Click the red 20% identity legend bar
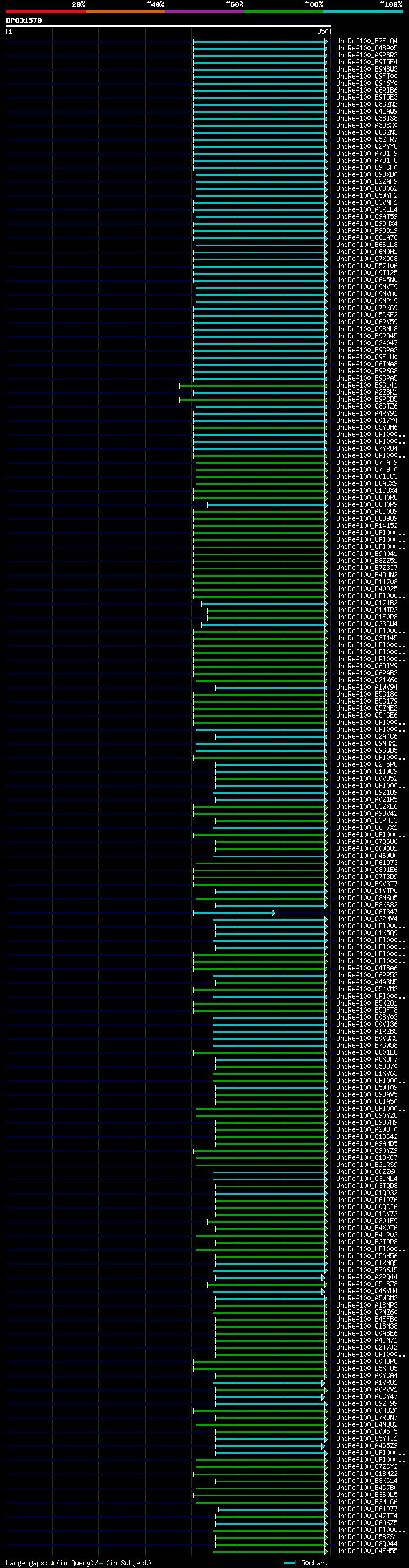Image resolution: width=409 pixels, height=1568 pixels. [x=45, y=11]
